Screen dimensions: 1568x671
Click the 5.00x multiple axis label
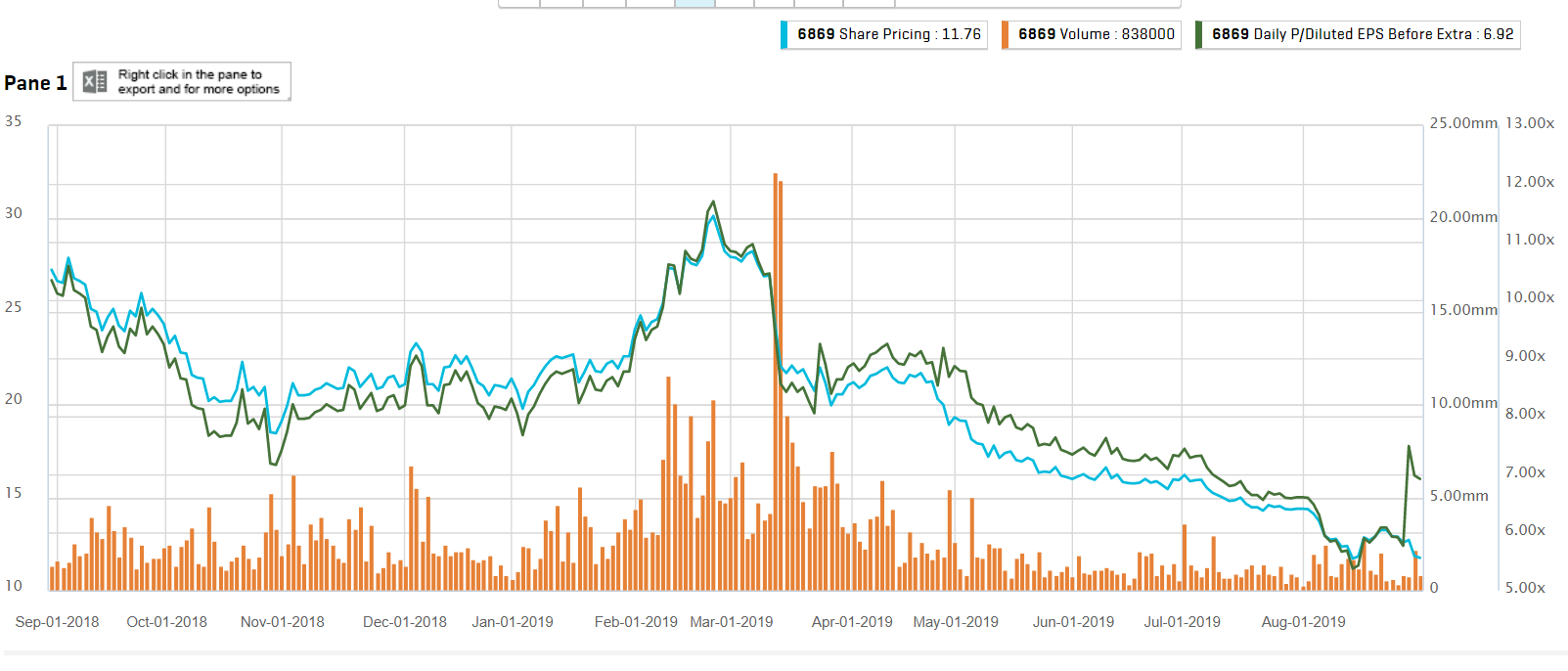coord(1525,588)
